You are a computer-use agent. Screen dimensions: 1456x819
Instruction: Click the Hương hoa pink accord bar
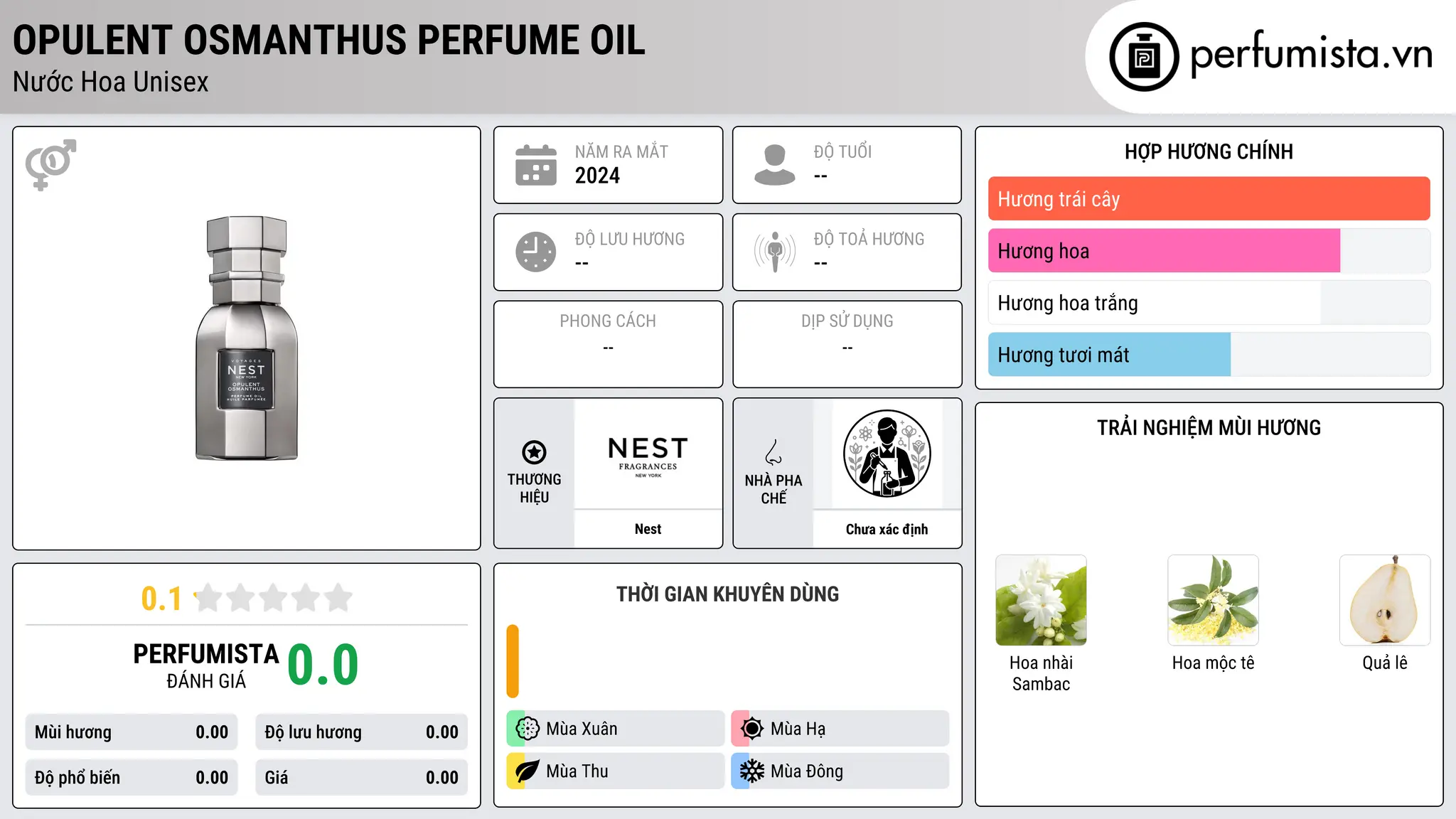click(x=1164, y=251)
